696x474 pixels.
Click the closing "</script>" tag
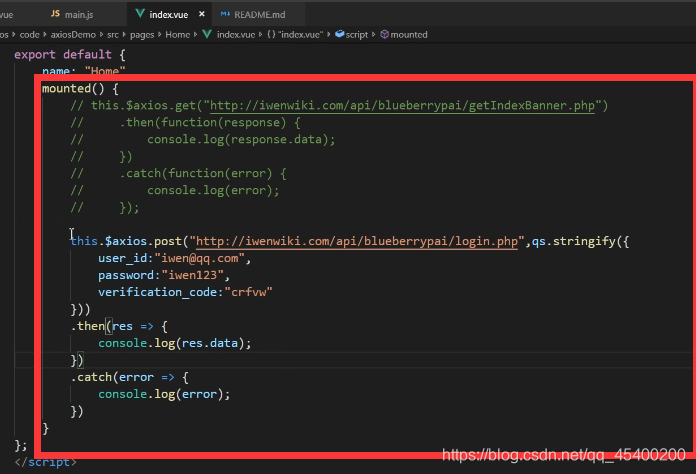[x=45, y=462]
